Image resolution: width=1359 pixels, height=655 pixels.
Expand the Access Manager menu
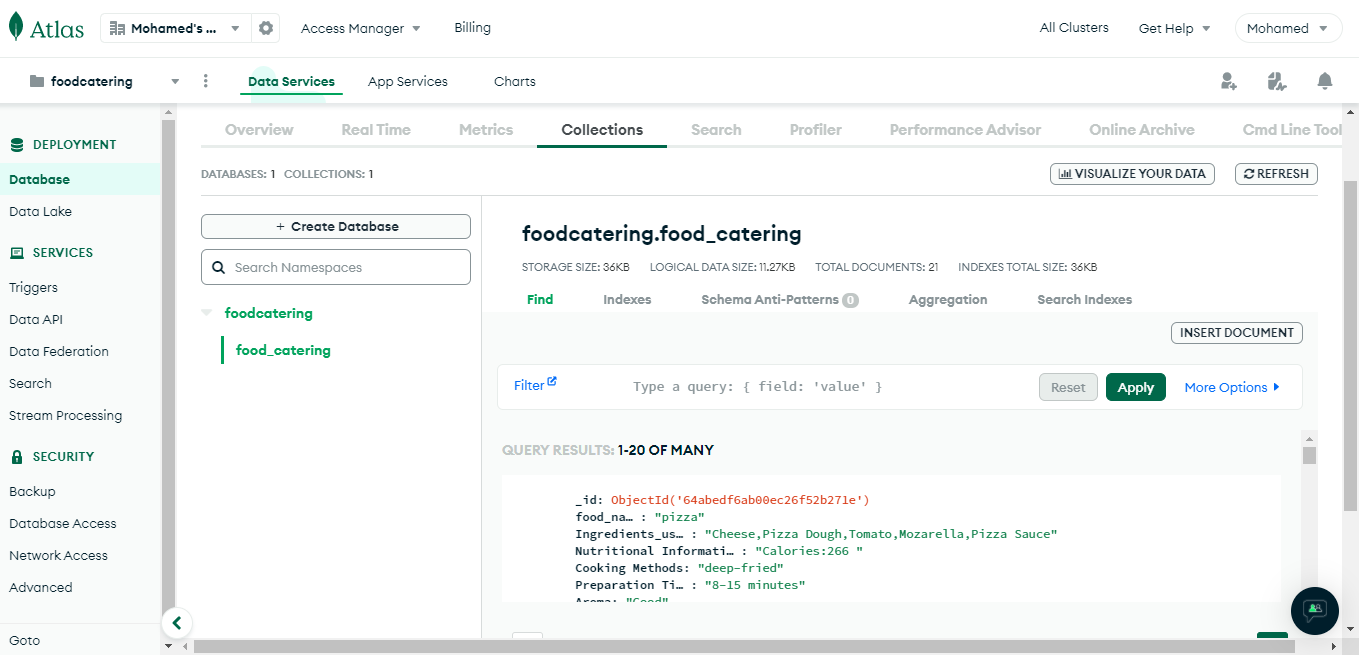point(361,28)
